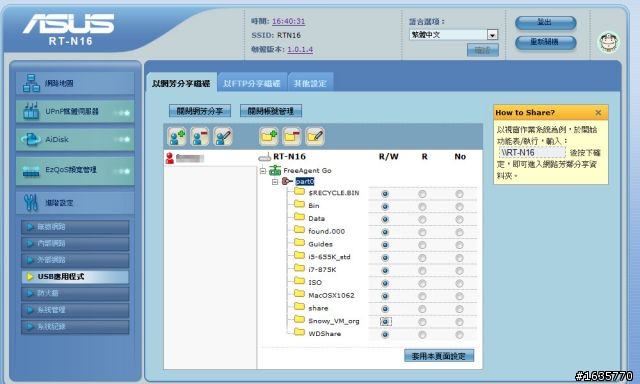Click the cartoon help mascot icon
Screen dimensions: 640x384
coord(609,42)
